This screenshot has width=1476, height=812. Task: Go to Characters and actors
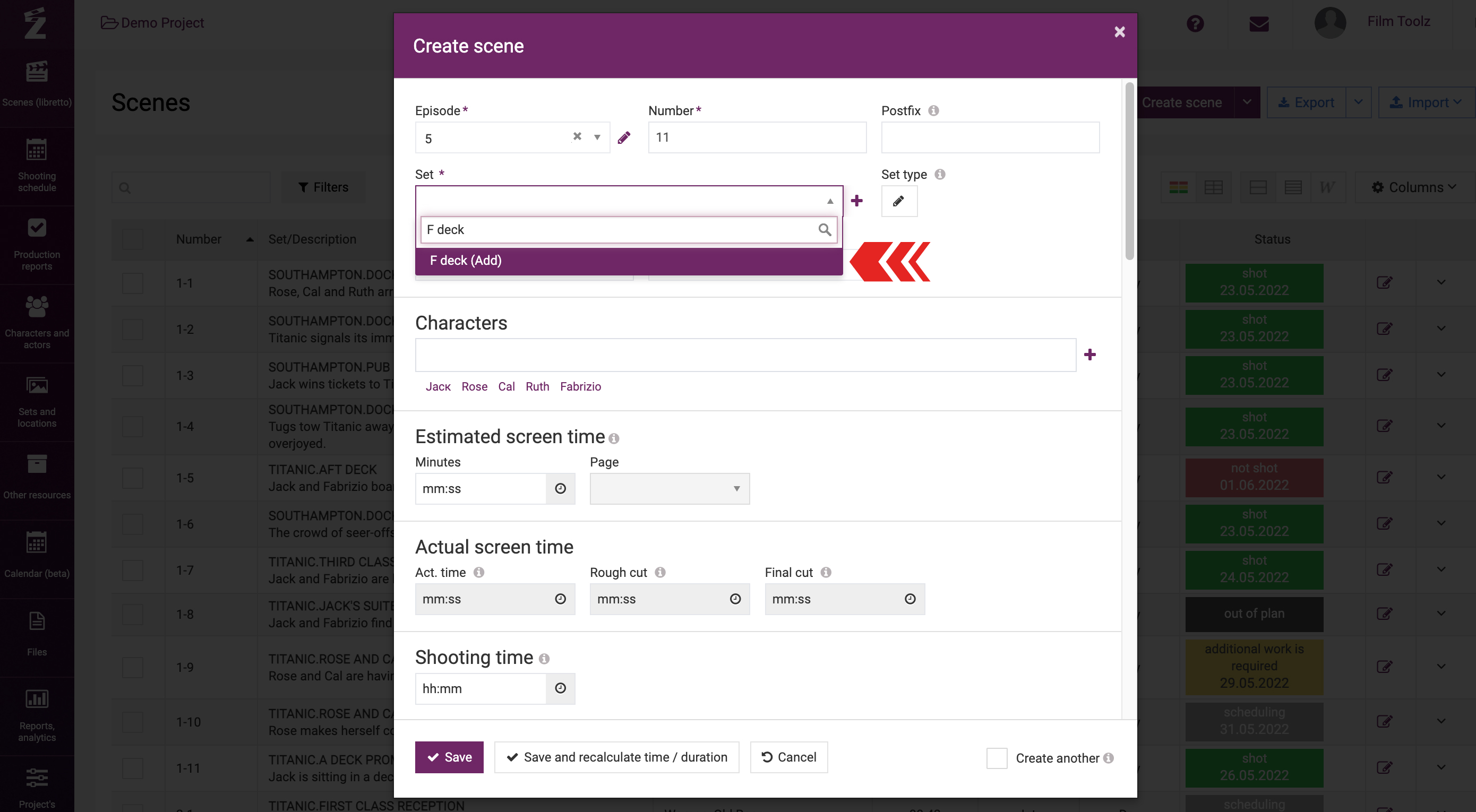tap(37, 323)
